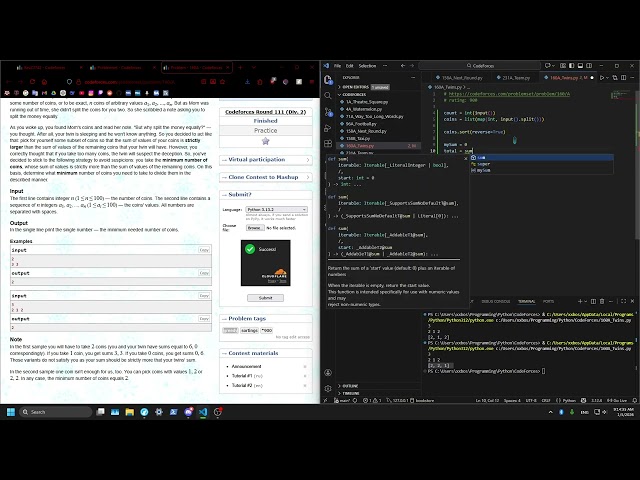The image size is (640, 480).
Task: Open the Edit menu in VS Code
Action: [350, 66]
